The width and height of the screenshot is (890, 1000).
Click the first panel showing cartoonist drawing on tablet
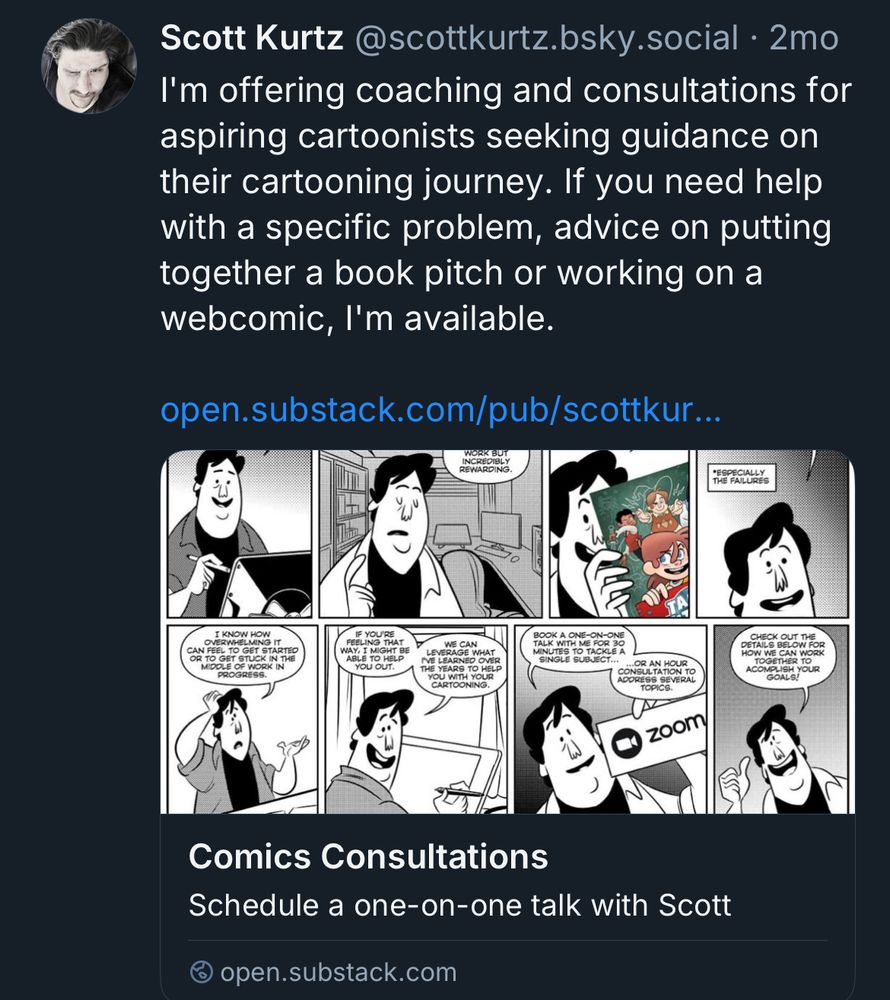point(238,534)
